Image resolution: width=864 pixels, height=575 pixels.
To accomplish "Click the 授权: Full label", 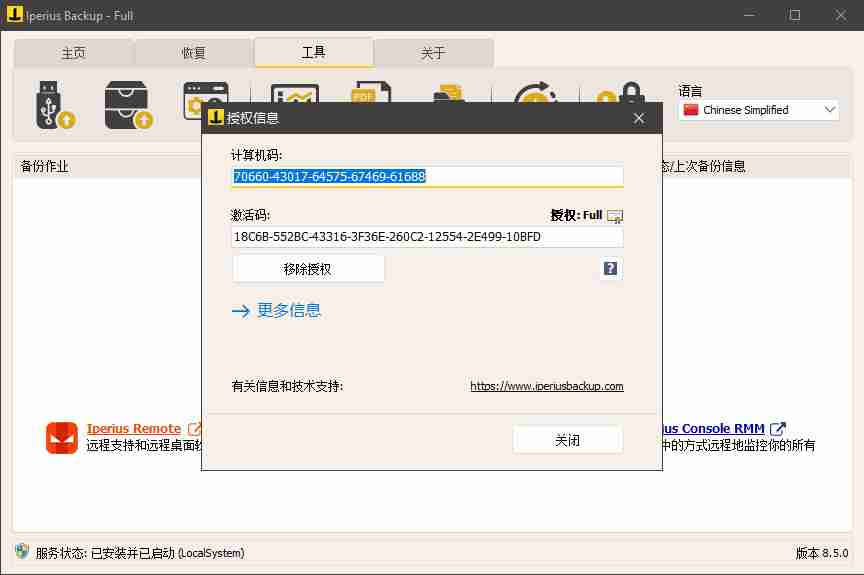I will [576, 215].
